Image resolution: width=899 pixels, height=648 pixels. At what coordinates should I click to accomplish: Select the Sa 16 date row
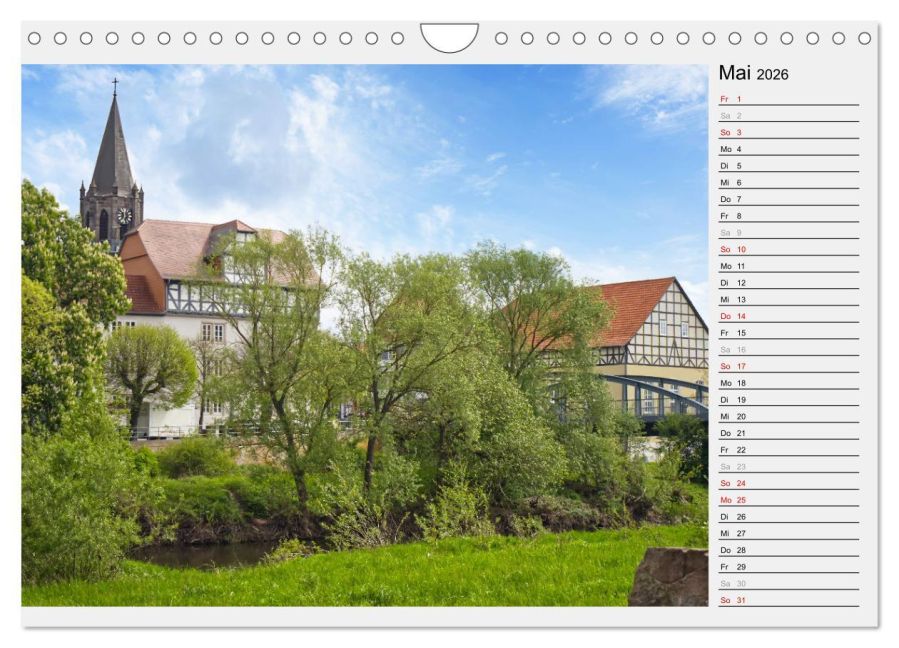point(789,349)
